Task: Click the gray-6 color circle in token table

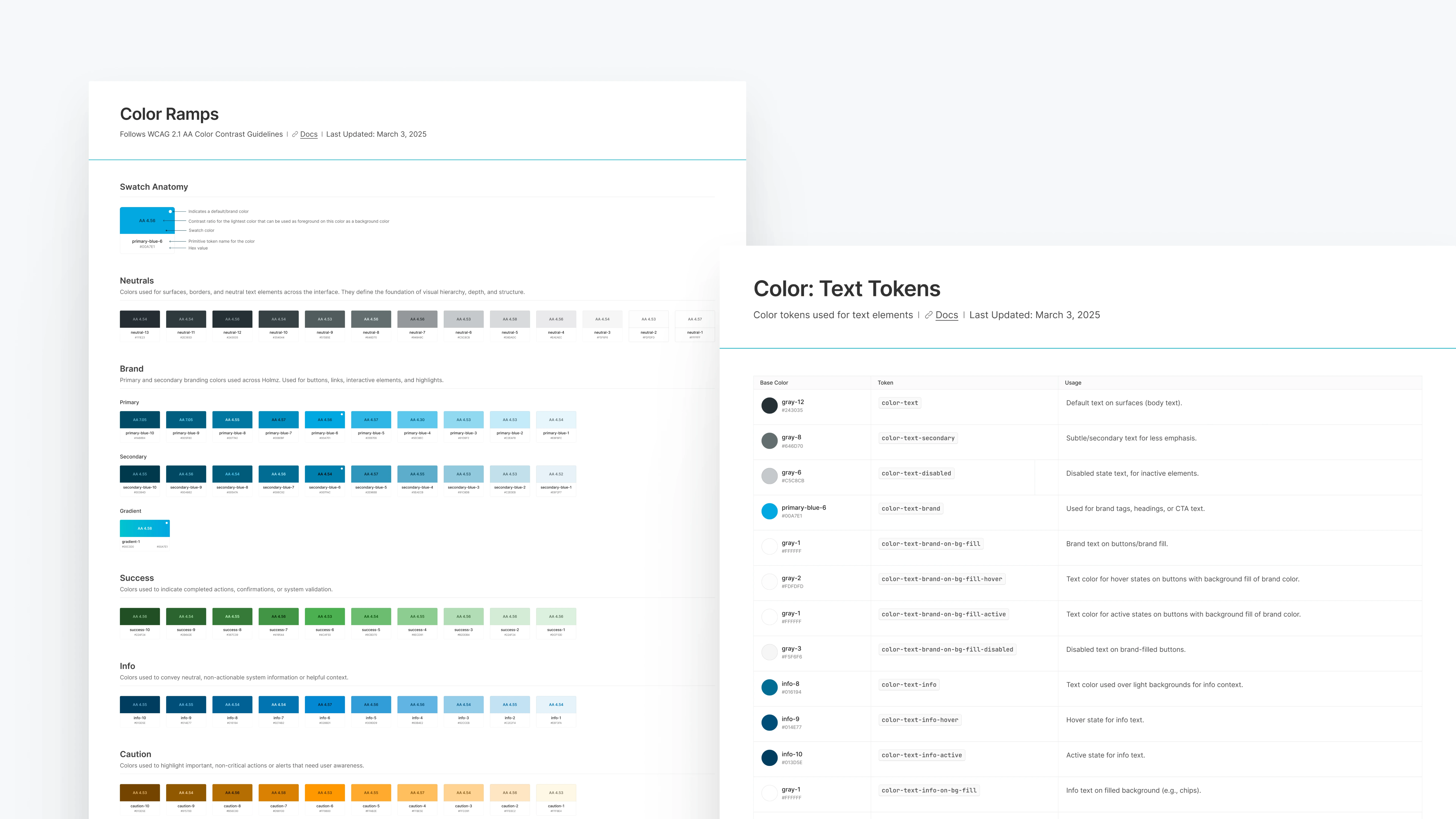Action: click(769, 476)
